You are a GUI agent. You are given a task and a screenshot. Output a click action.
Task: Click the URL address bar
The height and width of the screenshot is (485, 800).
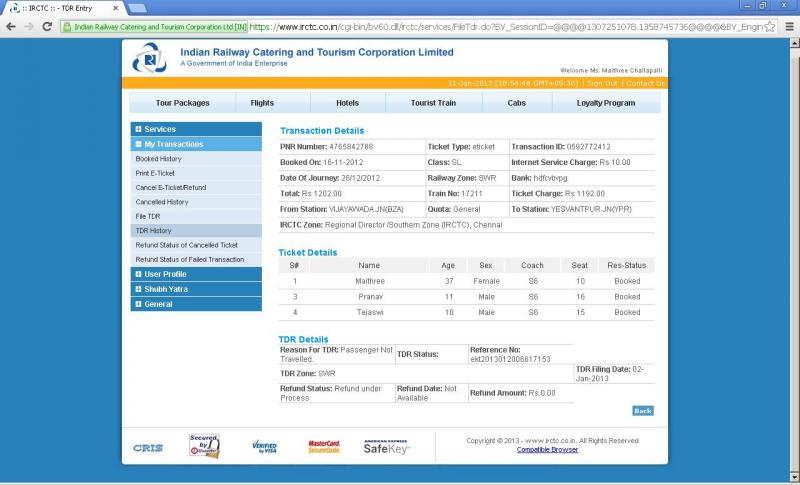click(x=505, y=27)
